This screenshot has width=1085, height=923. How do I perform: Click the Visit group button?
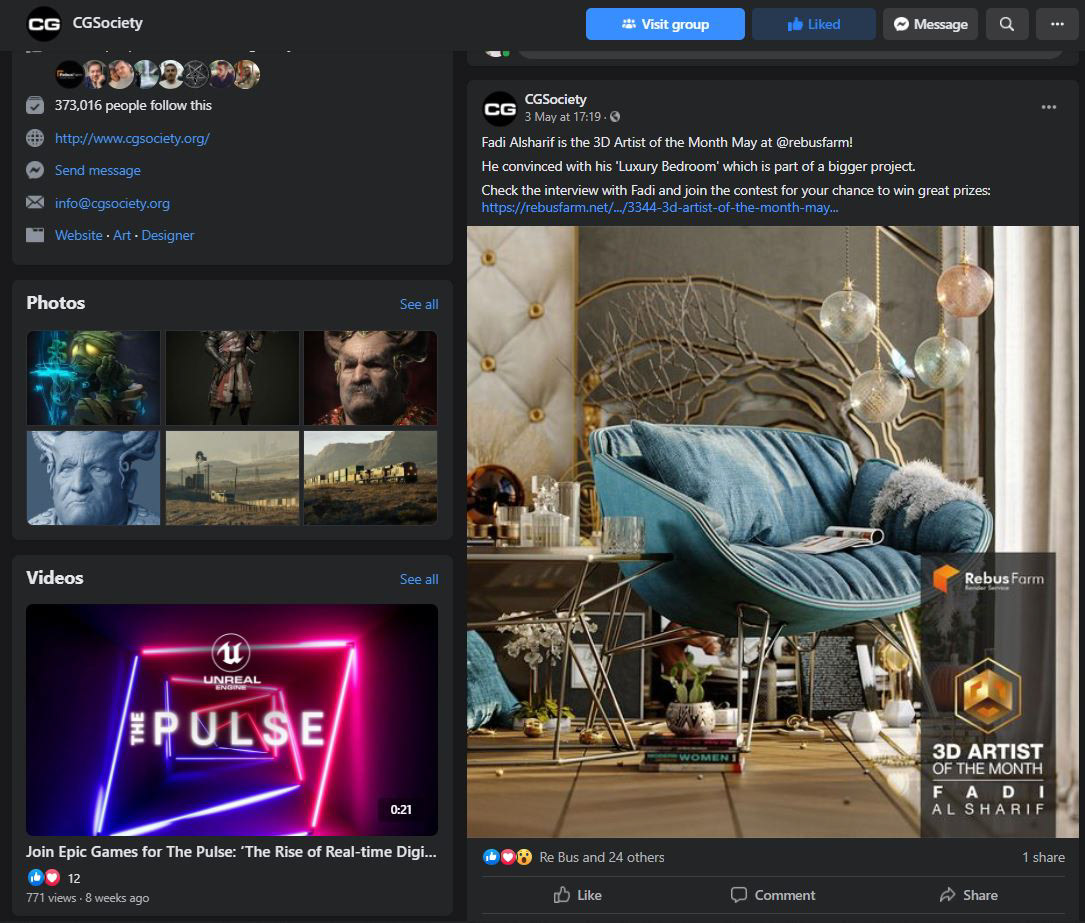coord(665,24)
